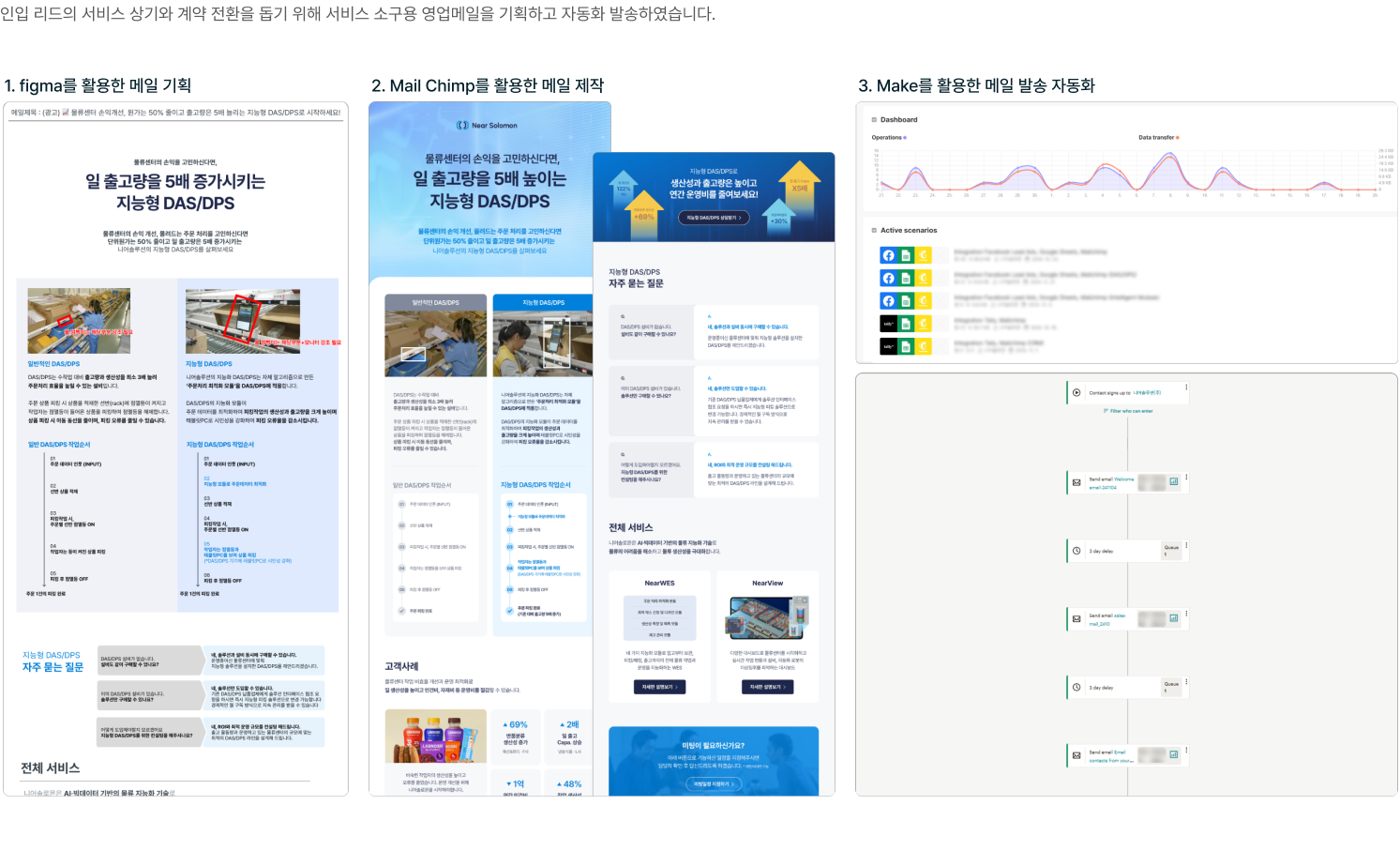Click the '자세한 설명보기' button under NearWES
This screenshot has width=1400, height=866.
click(659, 687)
